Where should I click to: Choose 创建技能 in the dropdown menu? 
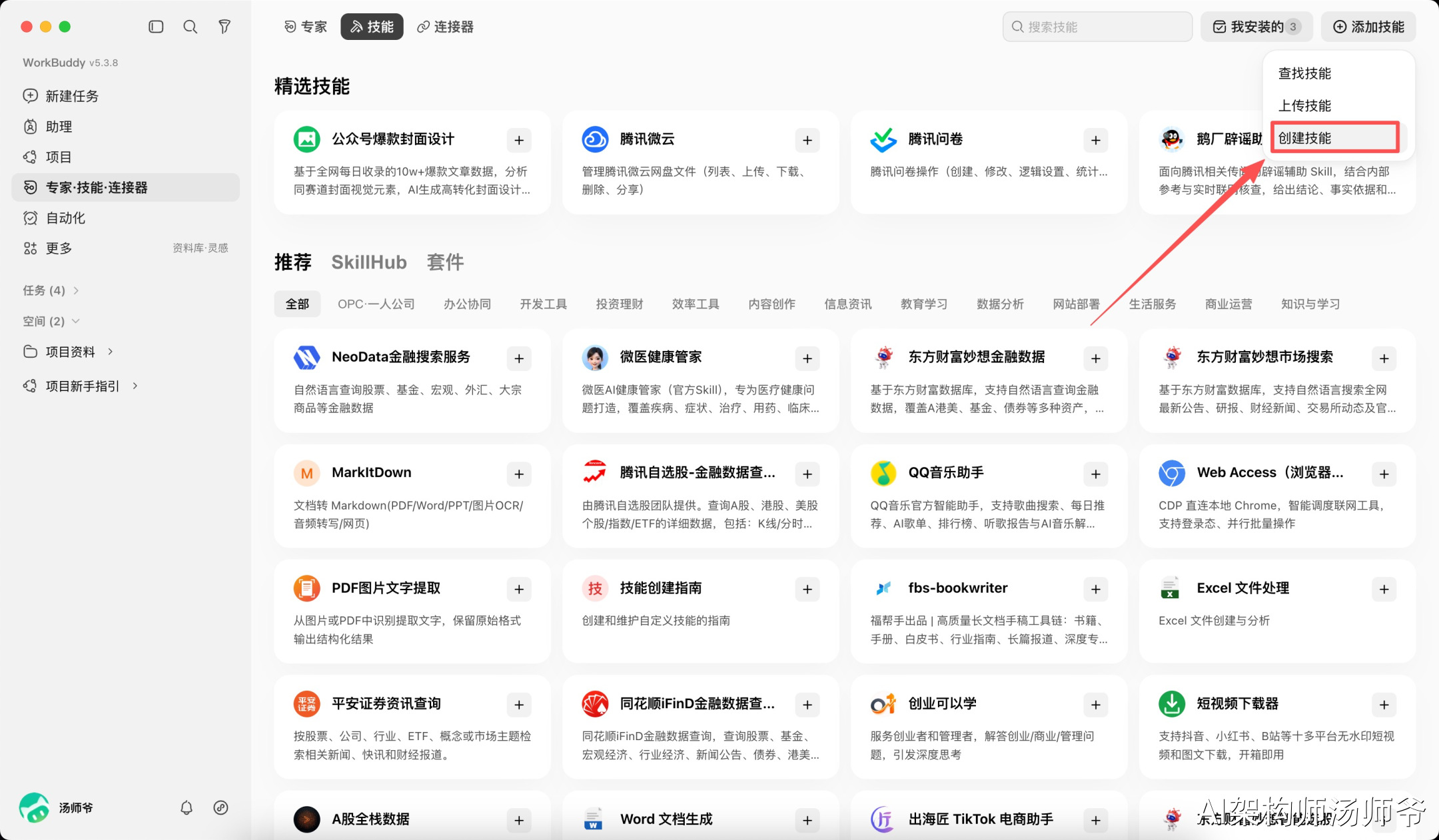coord(1335,138)
